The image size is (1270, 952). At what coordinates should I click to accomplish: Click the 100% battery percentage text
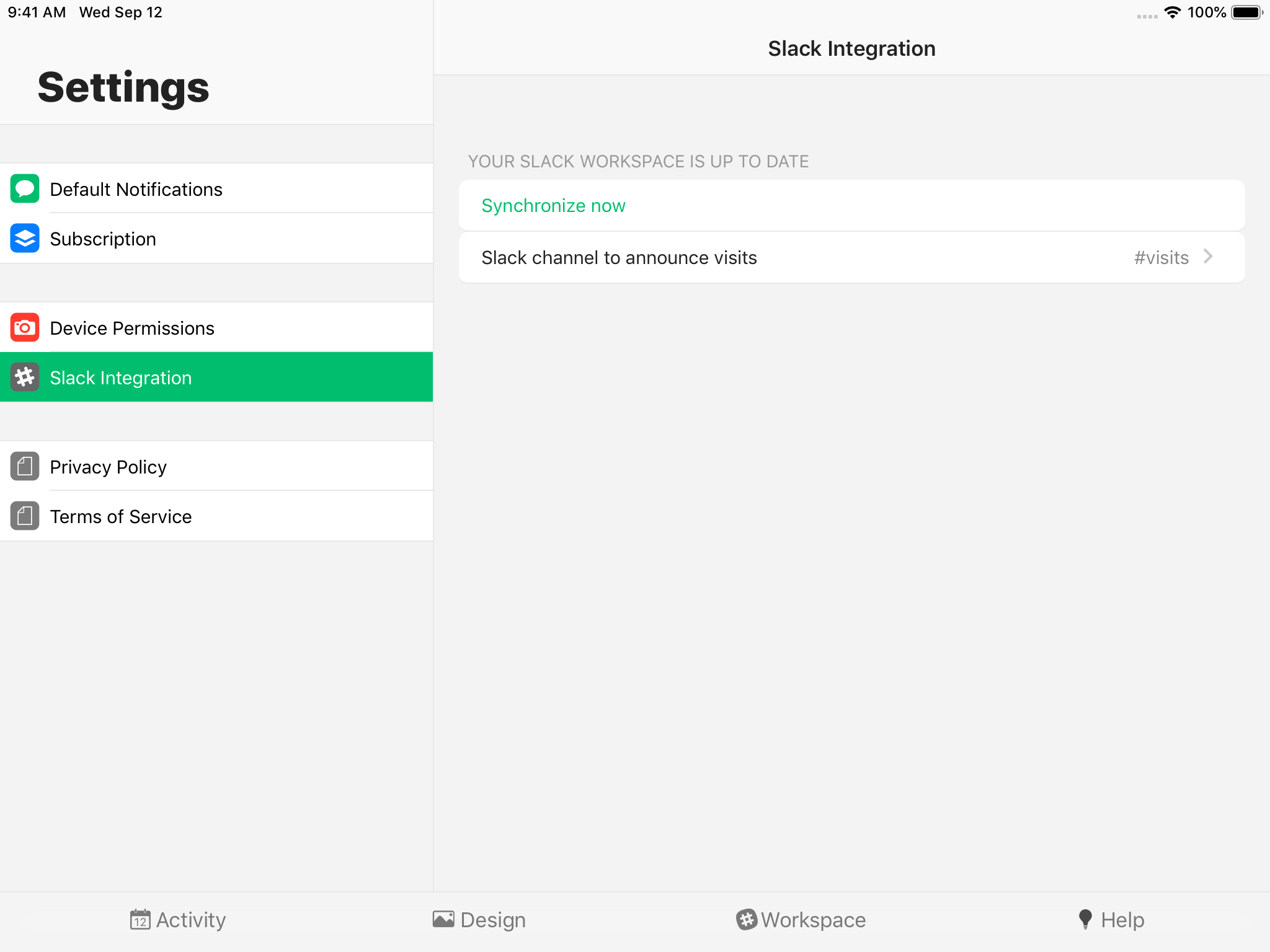tap(1207, 12)
